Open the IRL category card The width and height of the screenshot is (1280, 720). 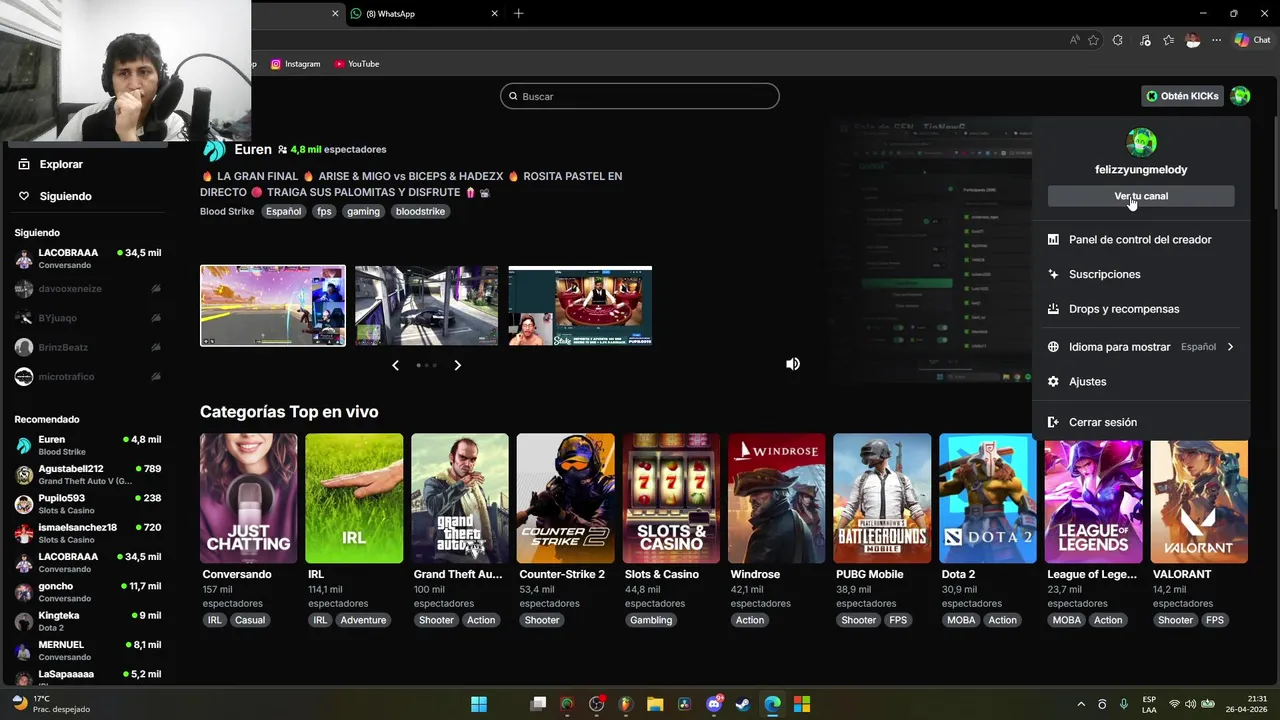(354, 498)
